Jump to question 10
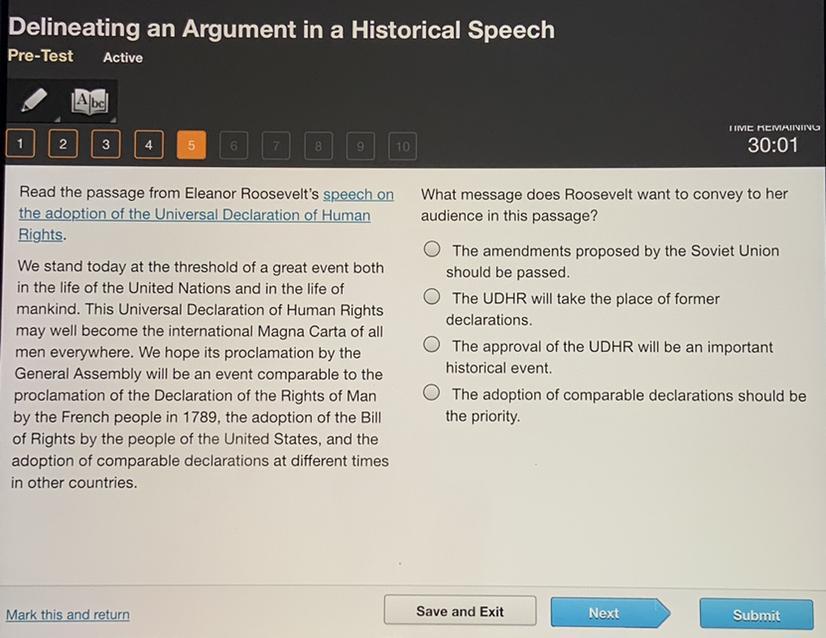Image resolution: width=826 pixels, height=638 pixels. point(402,146)
